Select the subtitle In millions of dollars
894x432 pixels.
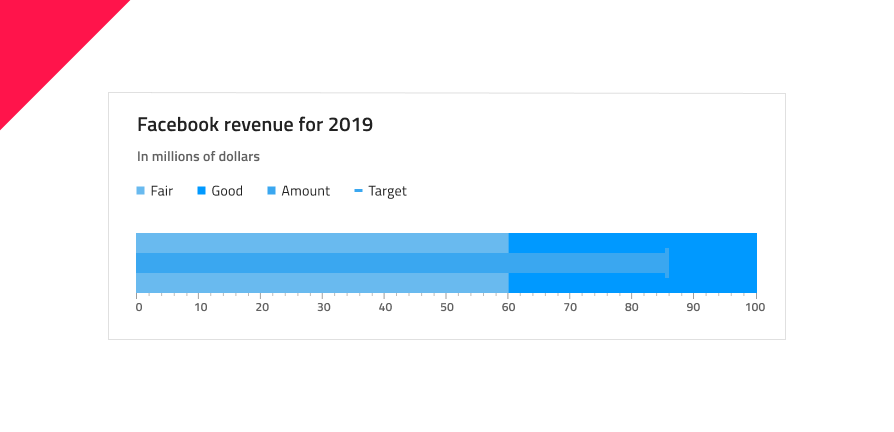[198, 157]
